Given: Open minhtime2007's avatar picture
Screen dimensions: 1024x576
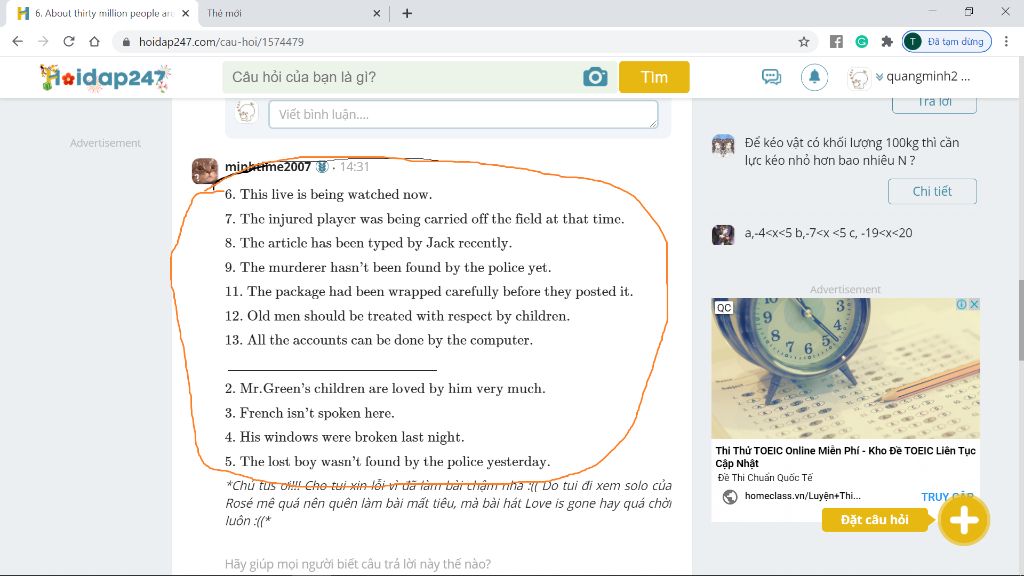Looking at the screenshot, I should 204,170.
